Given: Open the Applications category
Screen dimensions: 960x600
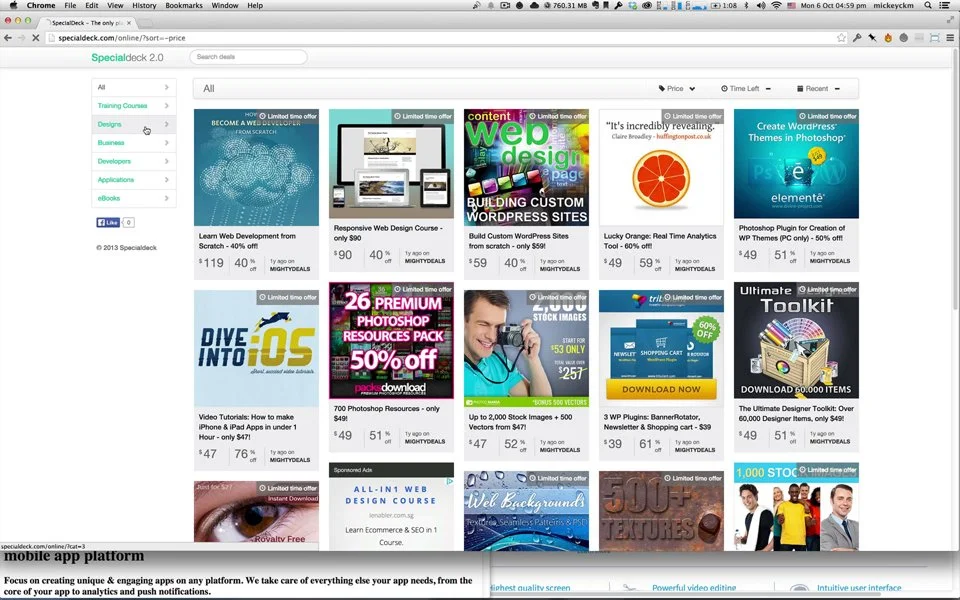Looking at the screenshot, I should 133,179.
